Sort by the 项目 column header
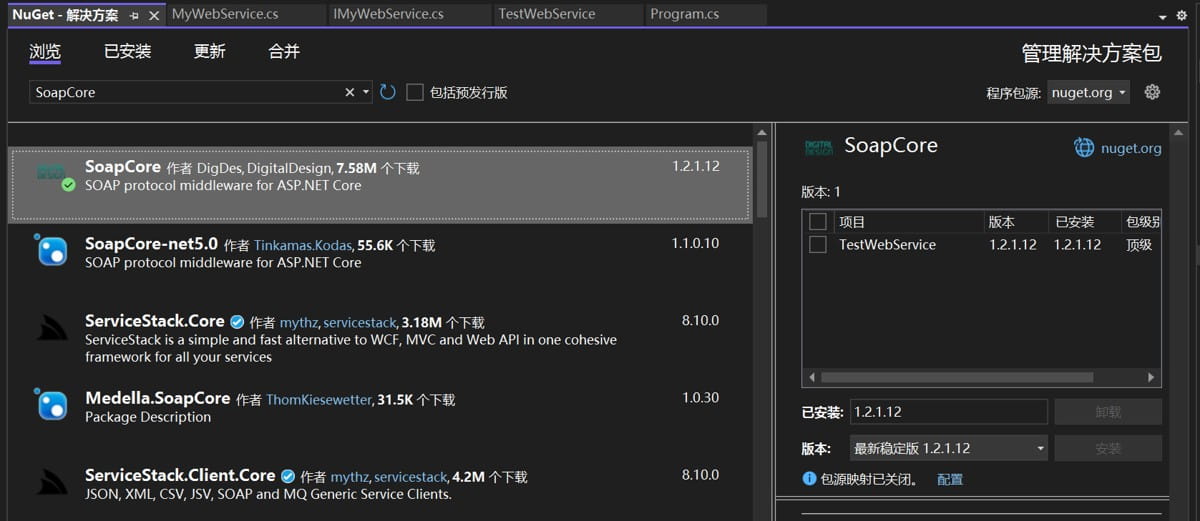 [x=908, y=221]
